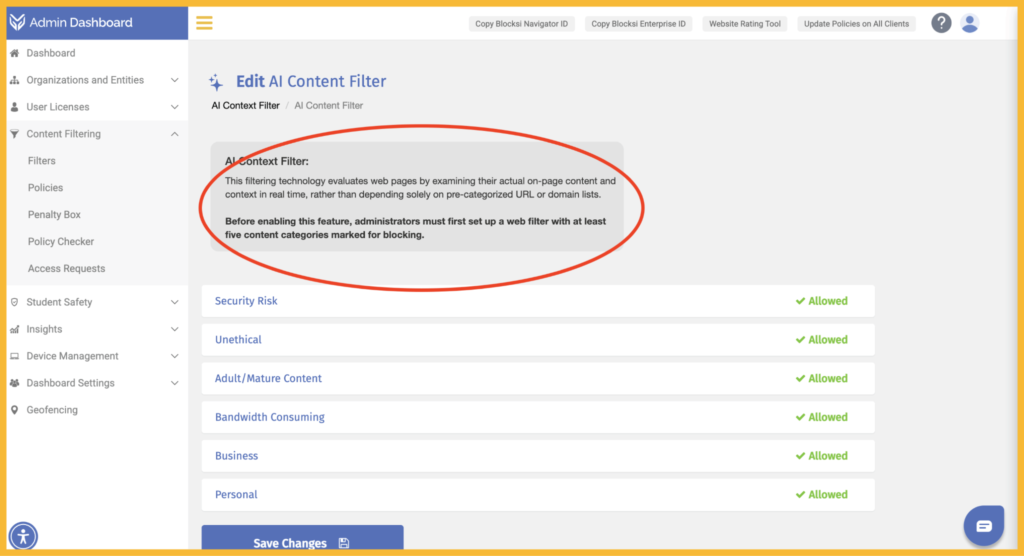Open Access Requests in the sidebar
Viewport: 1024px width, 556px height.
66,269
